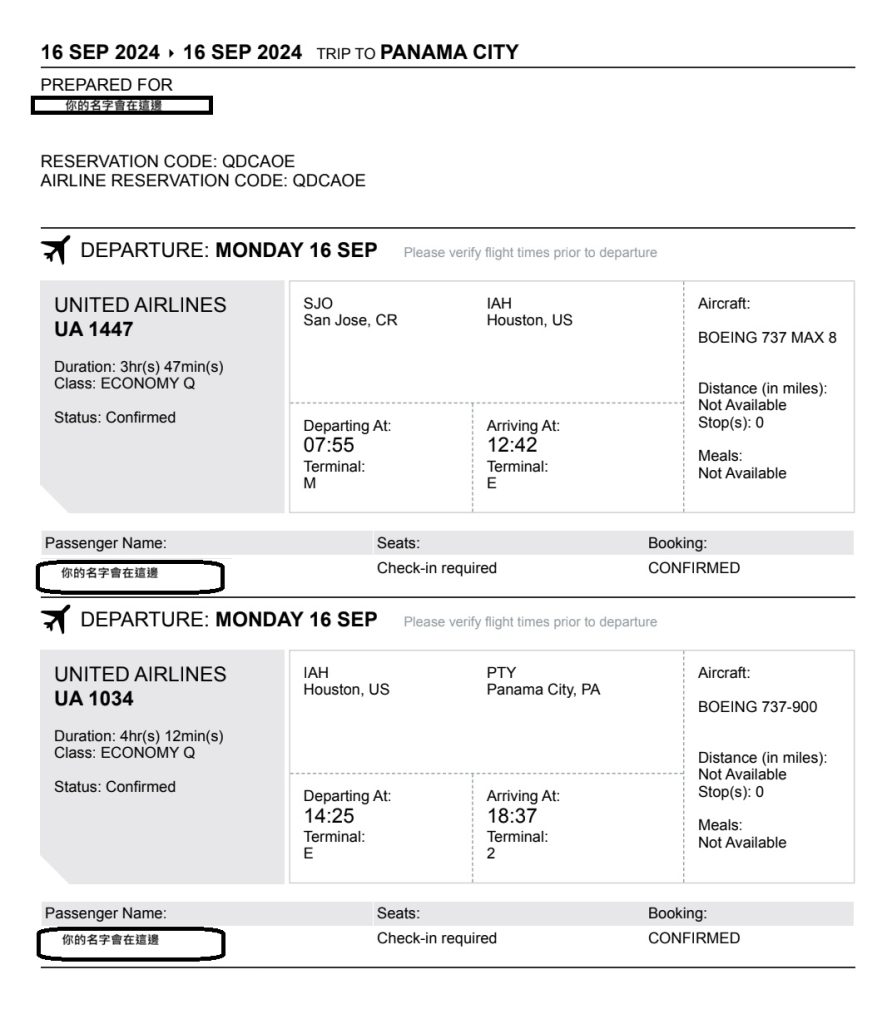
Task: Click the SJO San Jose origin airport
Action: point(349,313)
